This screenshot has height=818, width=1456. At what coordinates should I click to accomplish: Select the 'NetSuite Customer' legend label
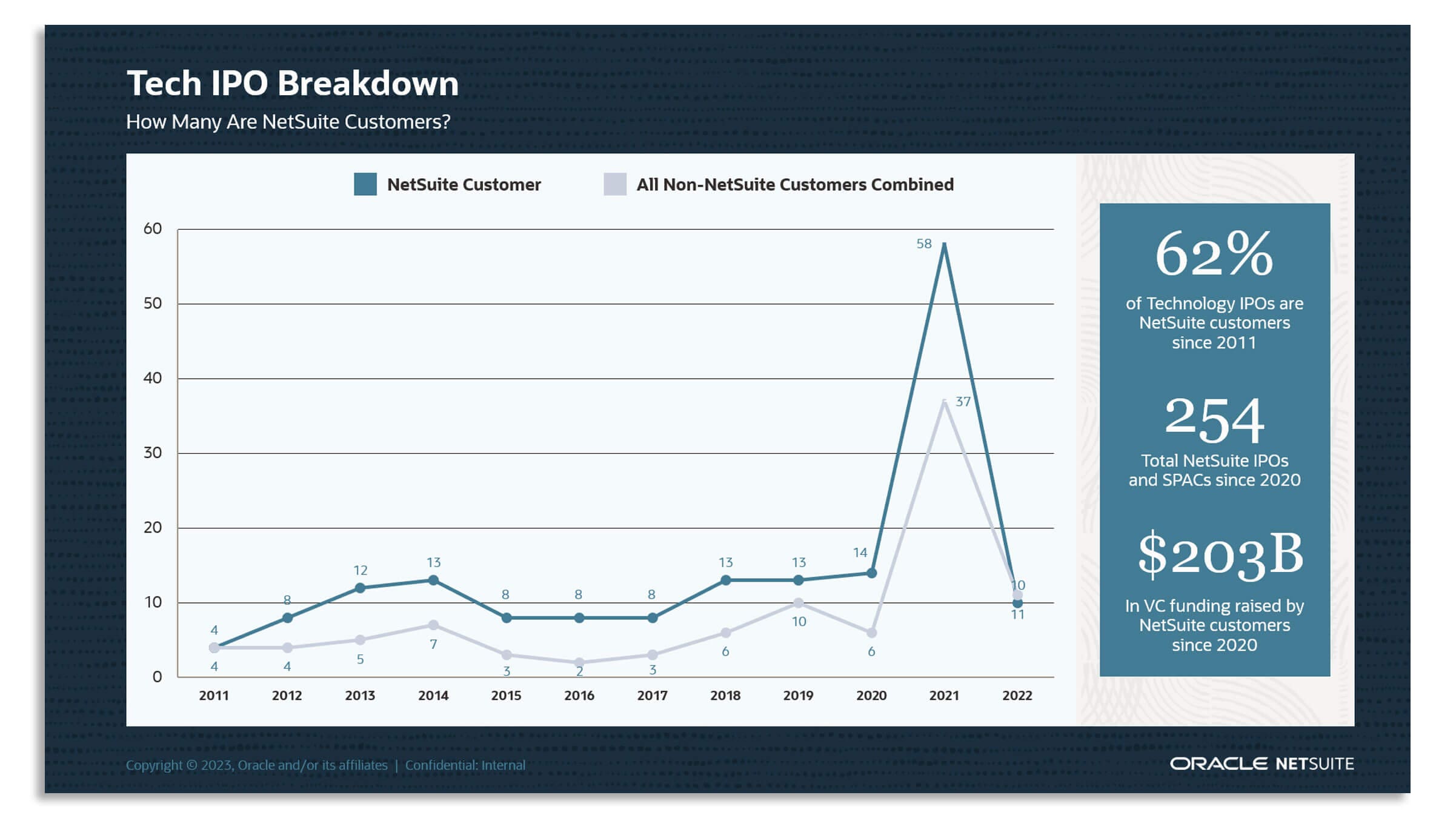464,184
